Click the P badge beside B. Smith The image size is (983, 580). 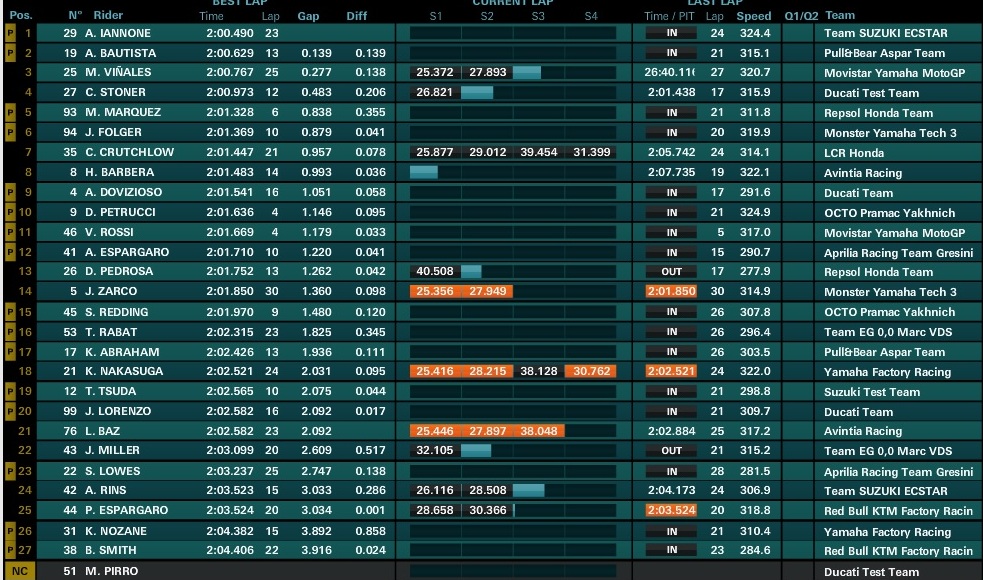(x=10, y=550)
